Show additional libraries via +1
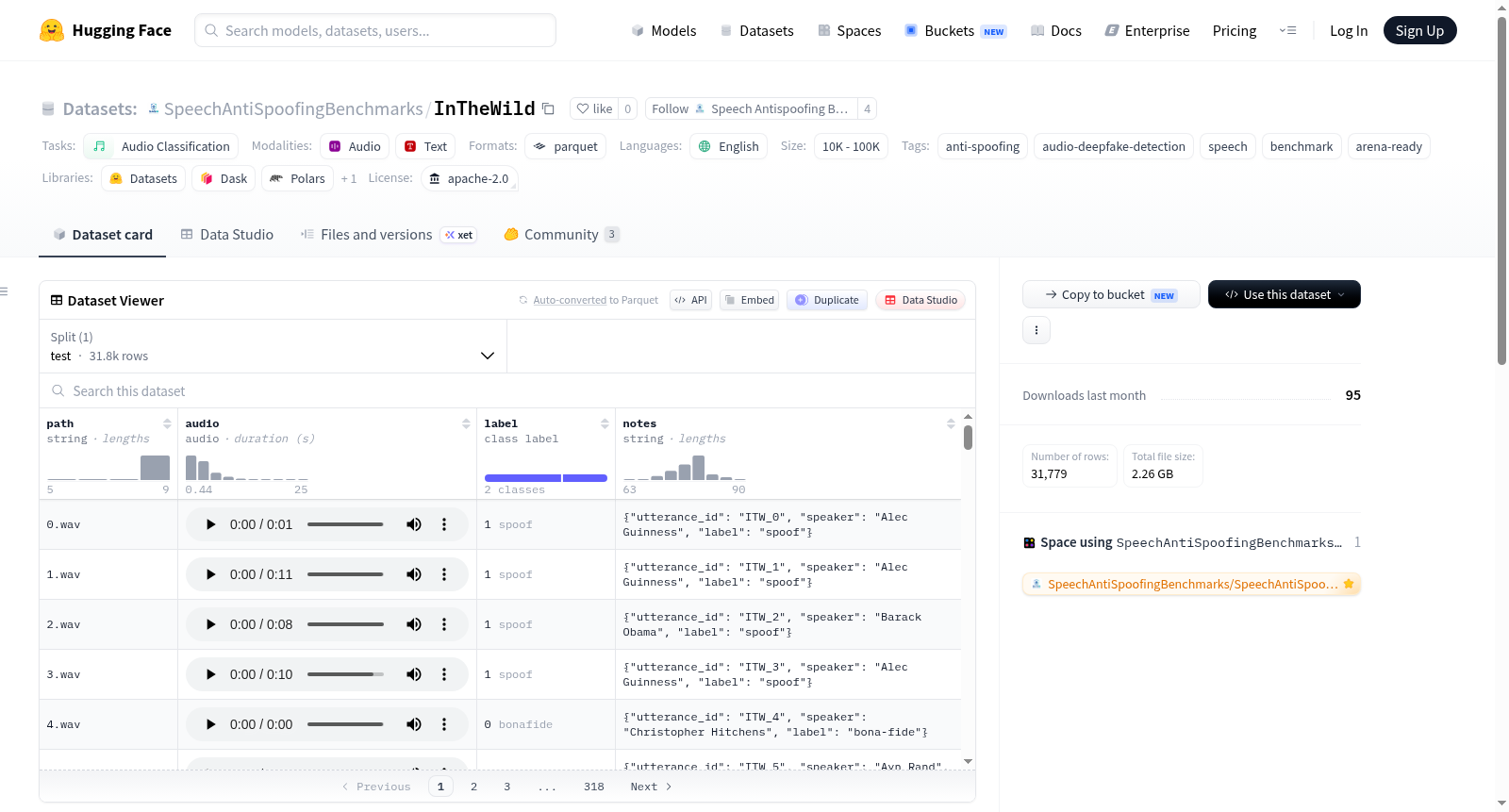The image size is (1509, 812). click(x=349, y=178)
